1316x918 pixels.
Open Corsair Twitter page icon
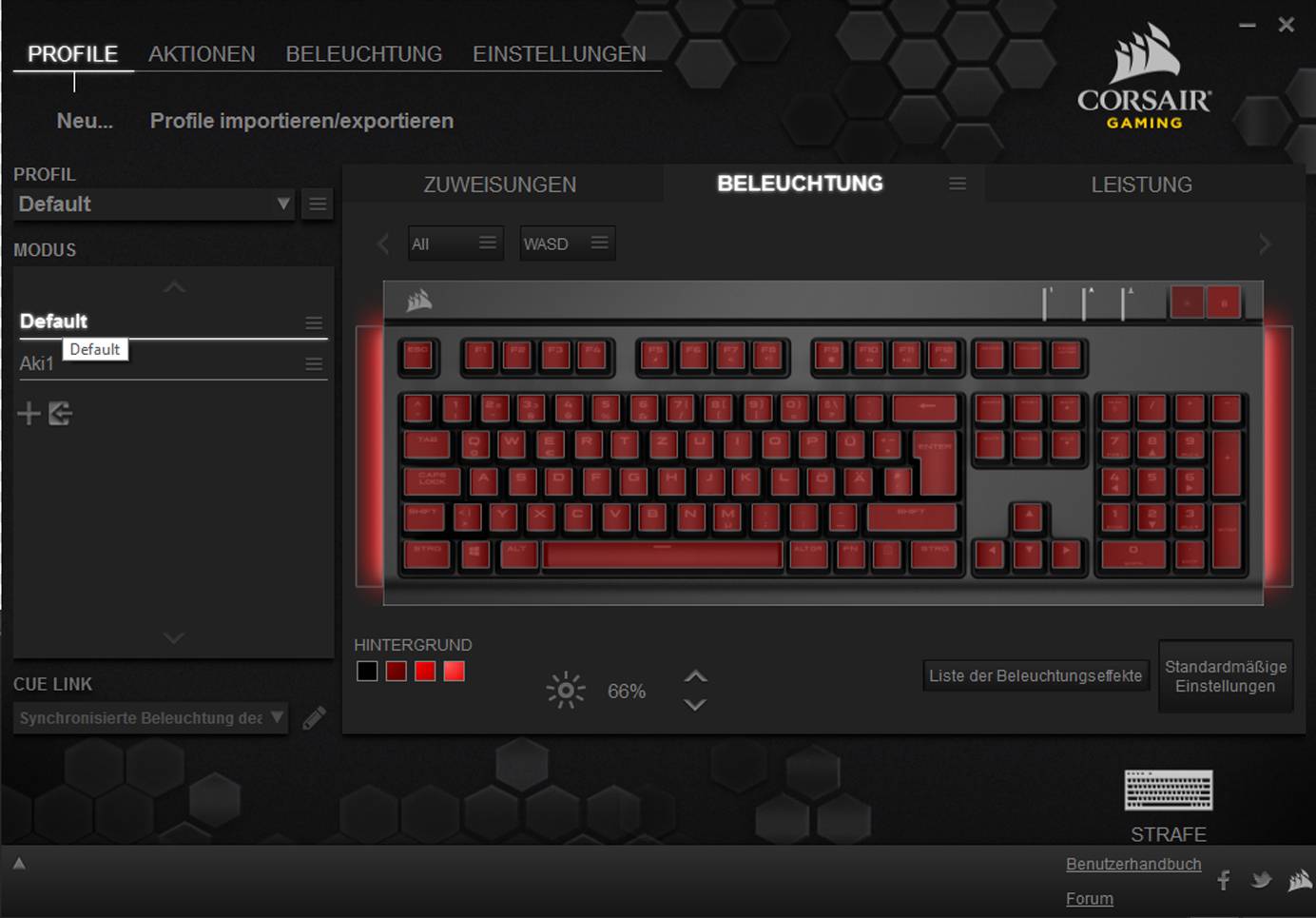[x=1262, y=880]
